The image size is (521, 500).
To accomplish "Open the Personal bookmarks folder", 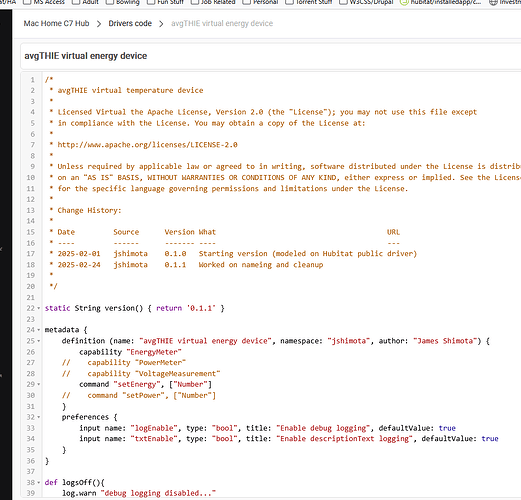I will pos(261,2).
